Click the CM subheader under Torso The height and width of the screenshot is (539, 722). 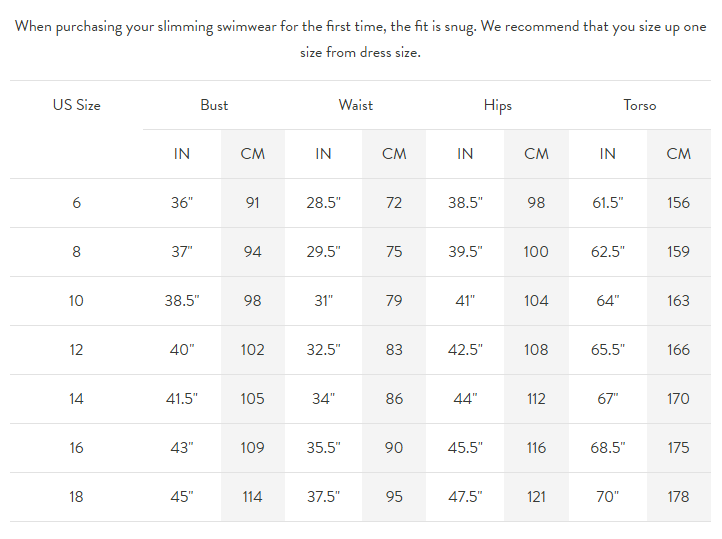click(x=678, y=154)
